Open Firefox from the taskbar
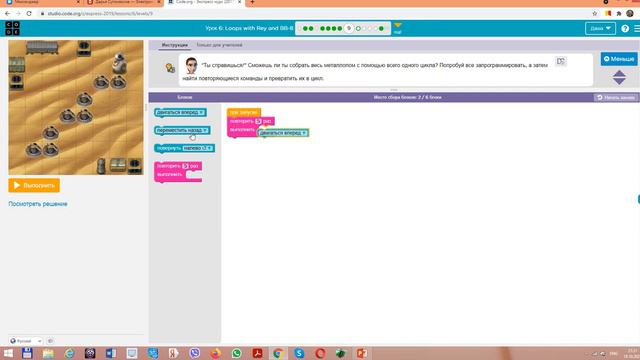This screenshot has height=360, width=640. (216, 353)
